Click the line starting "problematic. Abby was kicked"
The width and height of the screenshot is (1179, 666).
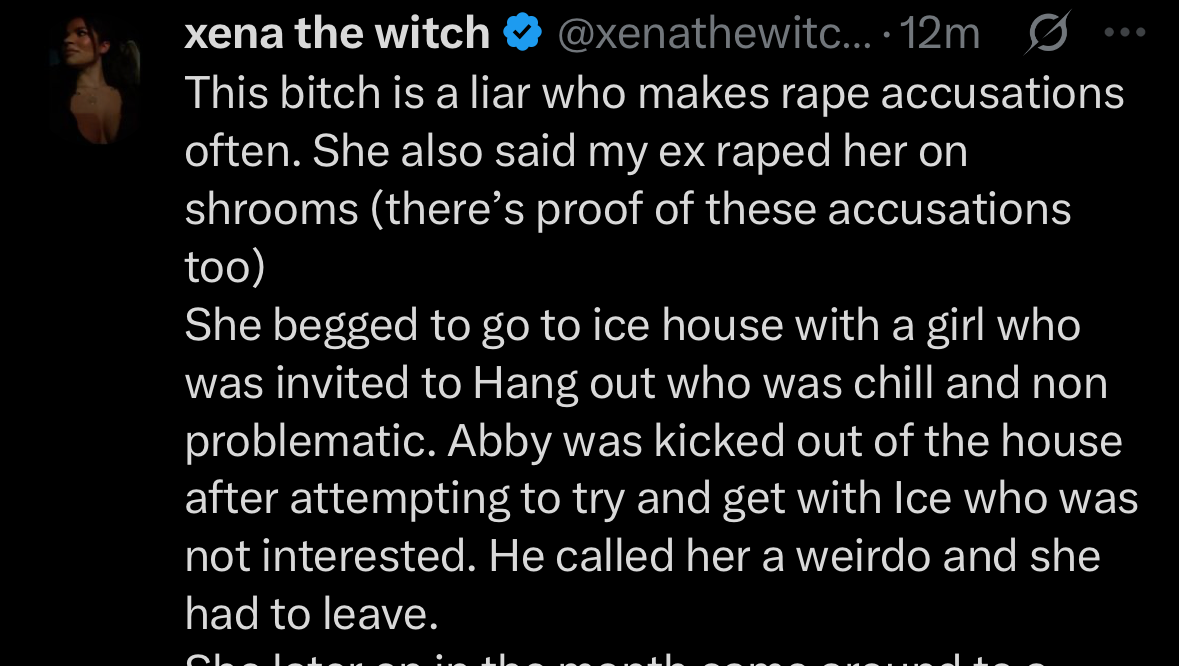point(653,442)
